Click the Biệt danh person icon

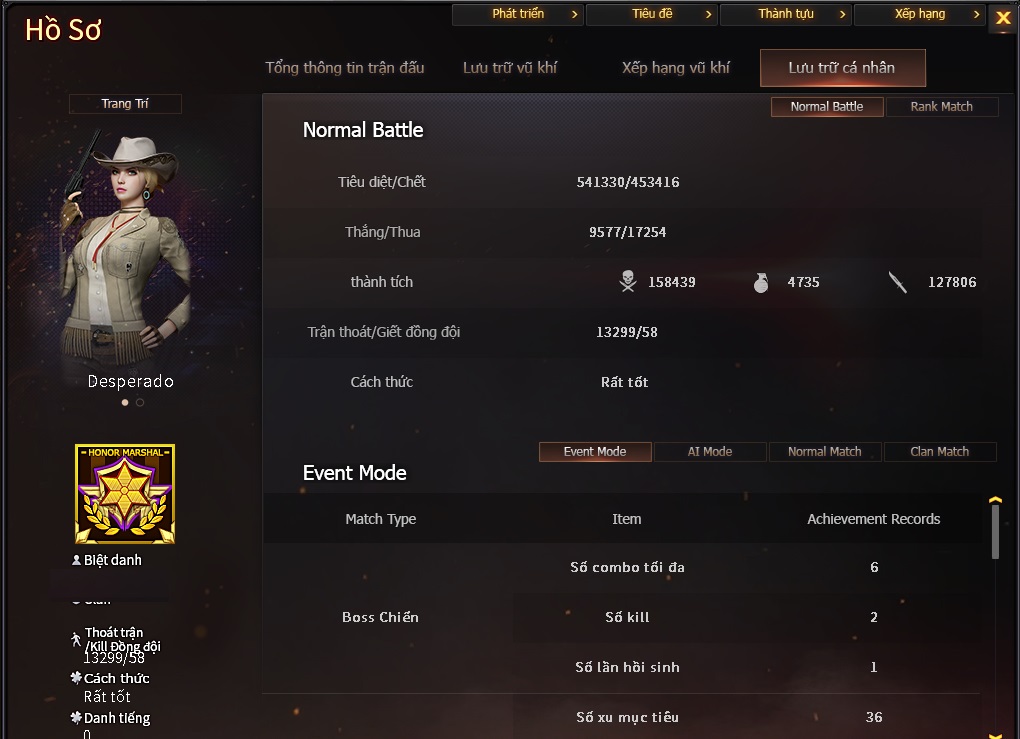76,559
